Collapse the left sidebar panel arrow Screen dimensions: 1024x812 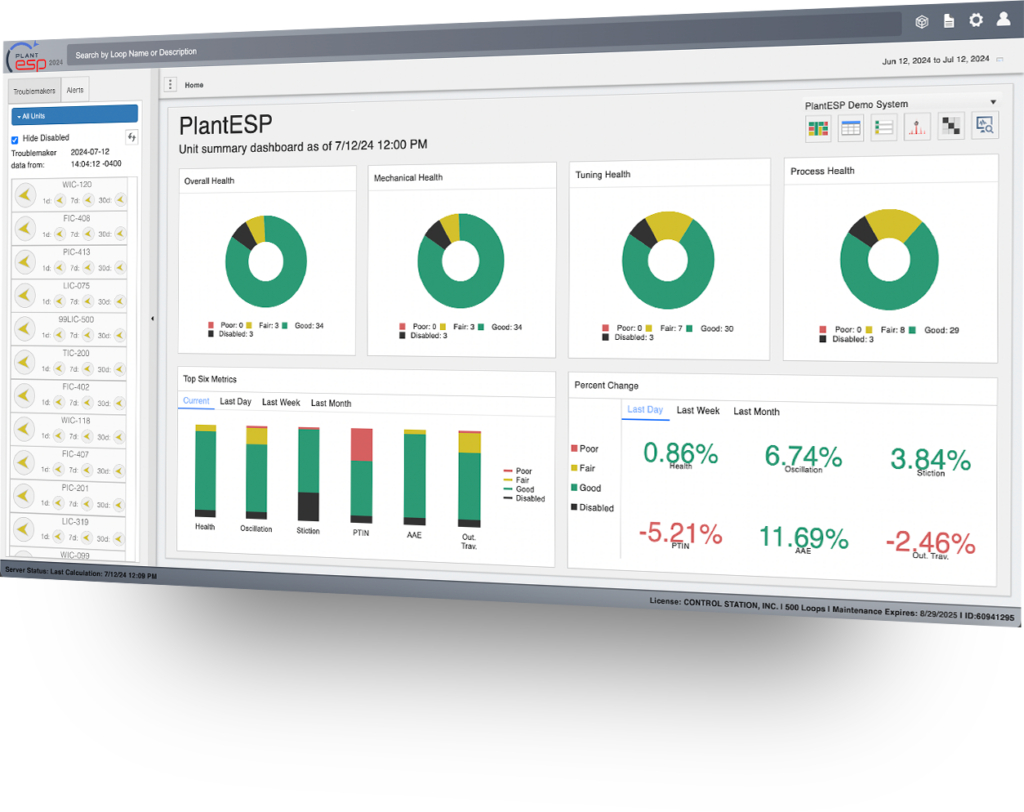coord(153,319)
